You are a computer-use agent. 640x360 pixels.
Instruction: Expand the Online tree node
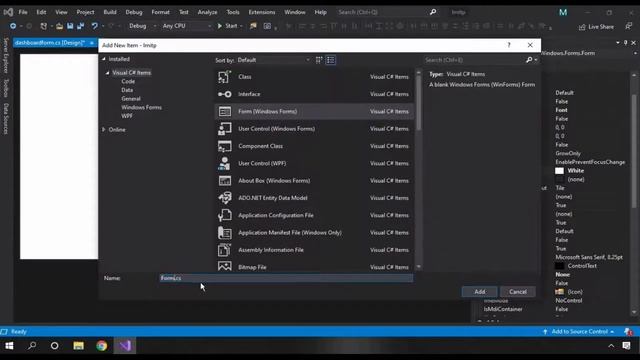tap(104, 129)
